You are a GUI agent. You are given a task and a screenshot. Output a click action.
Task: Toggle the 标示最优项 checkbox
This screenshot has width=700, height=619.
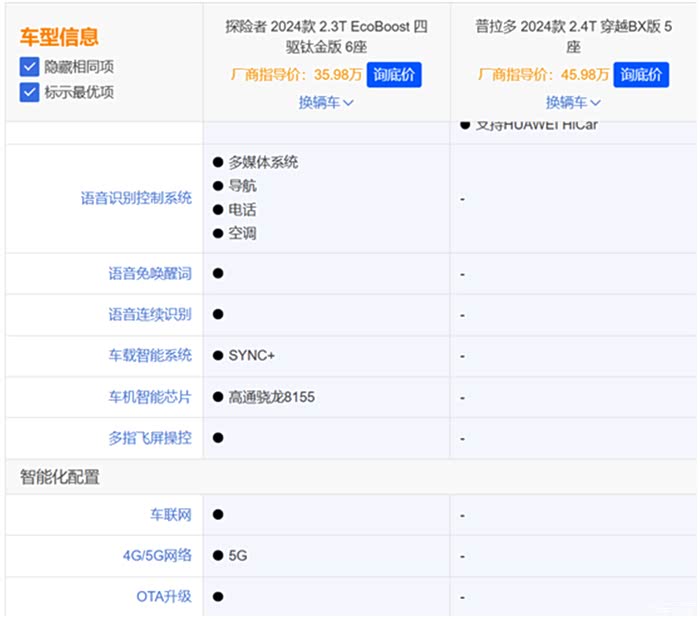[29, 92]
